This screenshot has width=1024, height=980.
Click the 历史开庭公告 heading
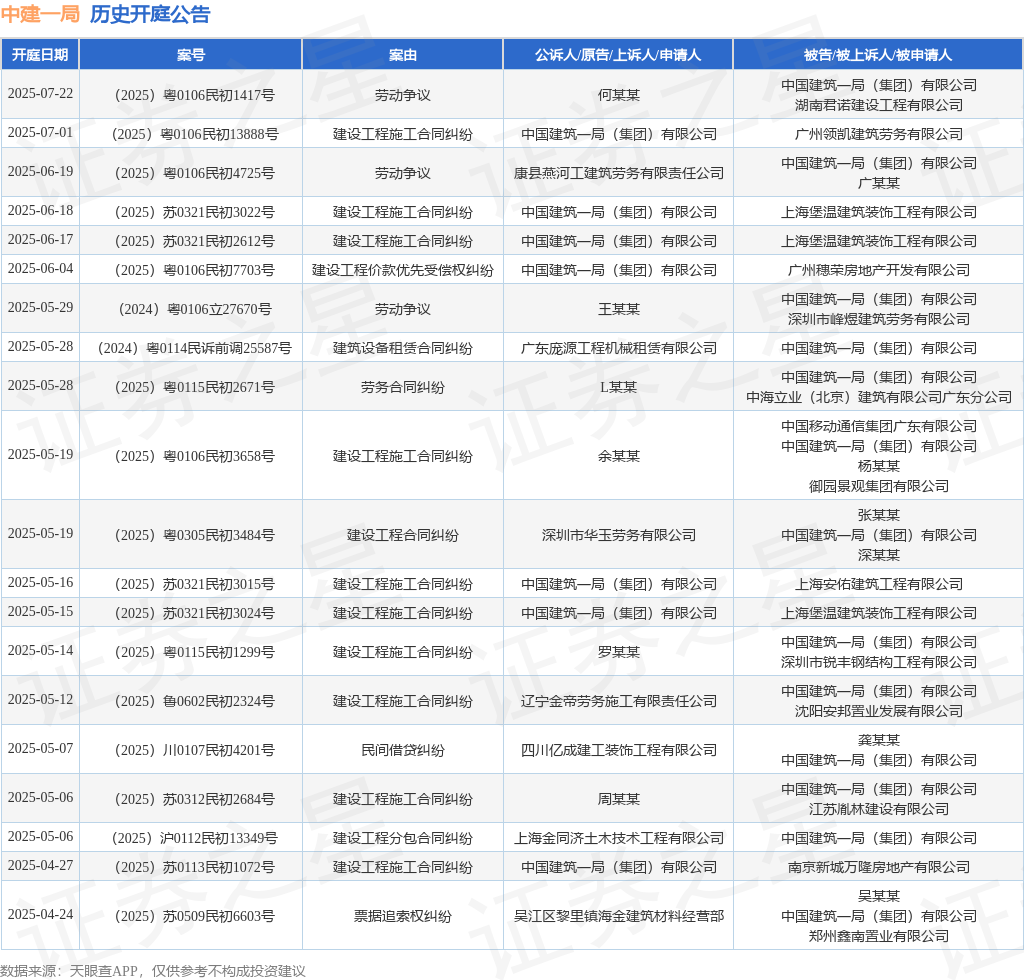tap(150, 14)
